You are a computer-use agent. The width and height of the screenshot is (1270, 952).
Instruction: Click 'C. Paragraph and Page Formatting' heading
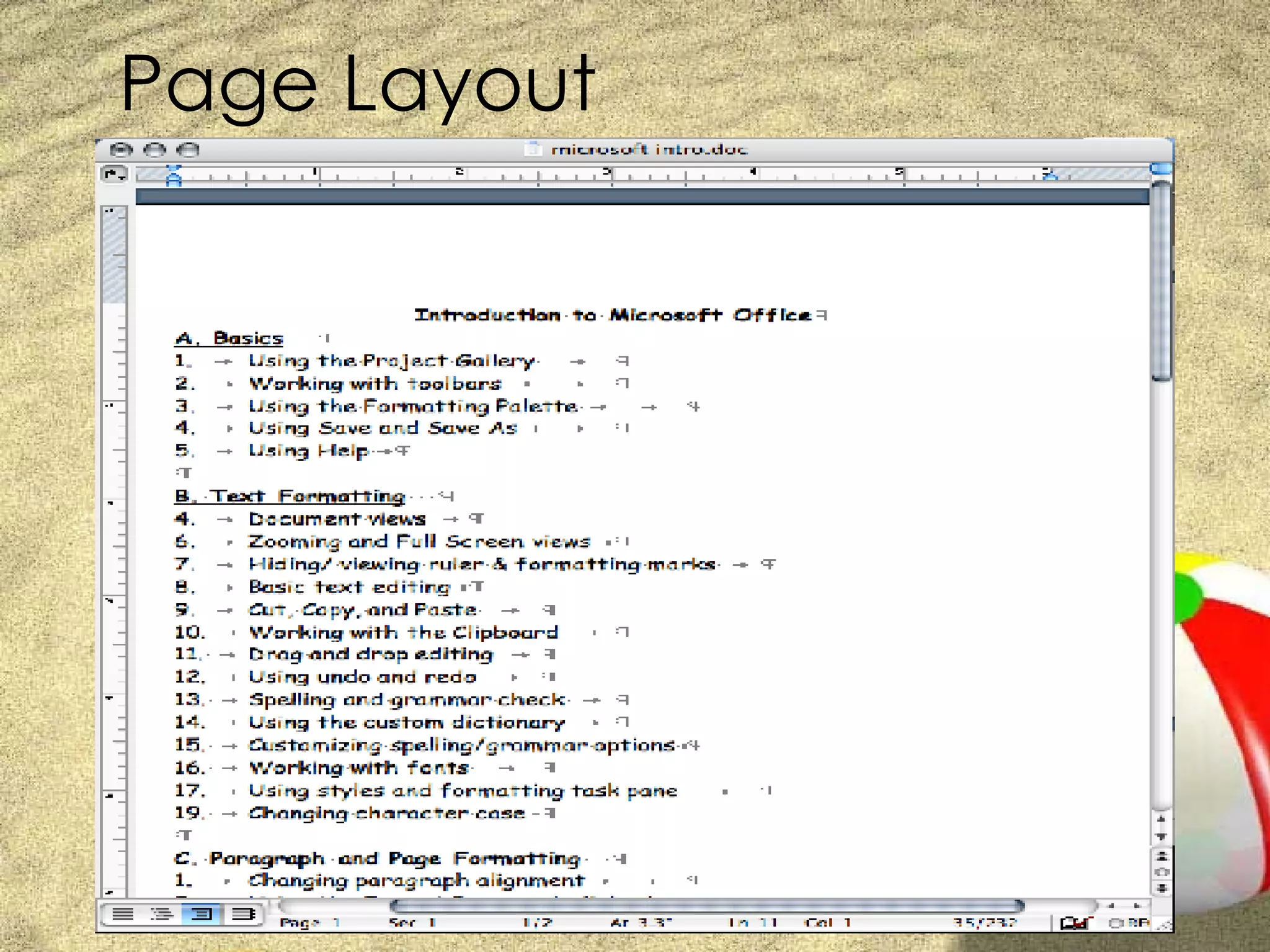[377, 859]
